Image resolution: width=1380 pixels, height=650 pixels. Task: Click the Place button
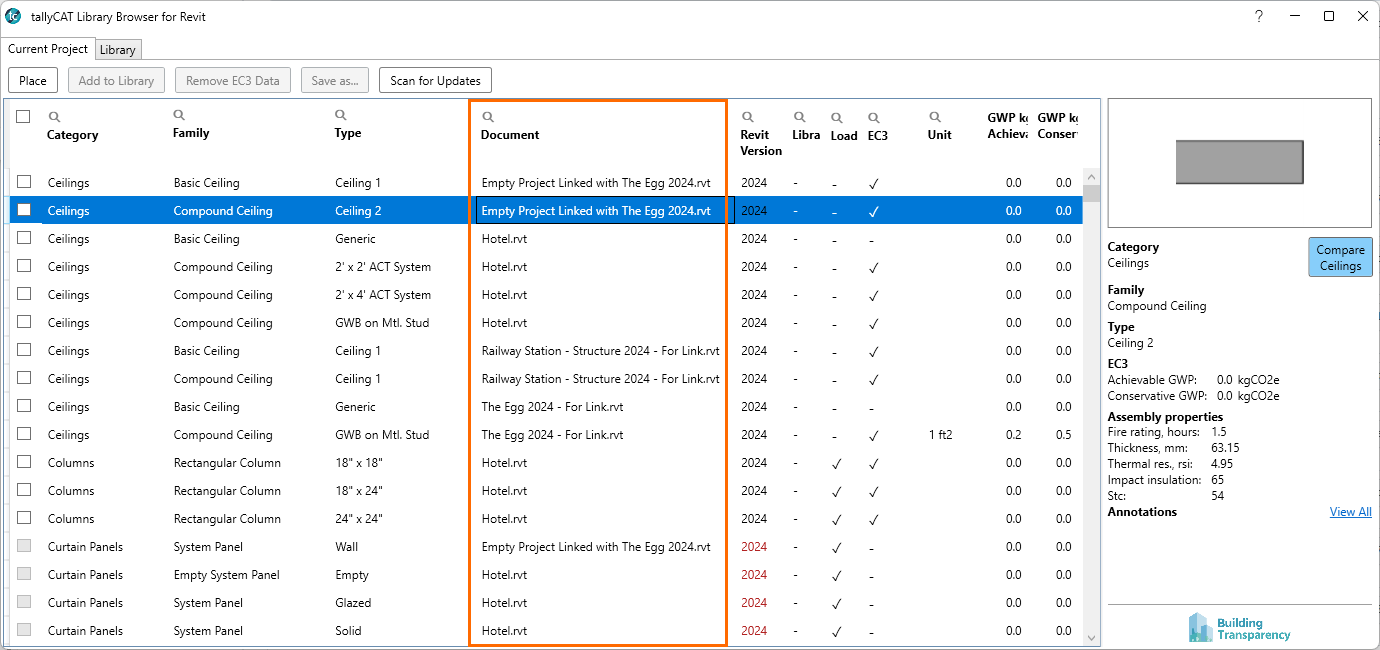[33, 81]
